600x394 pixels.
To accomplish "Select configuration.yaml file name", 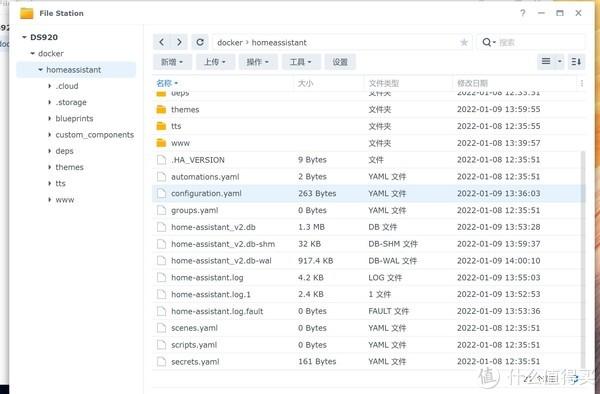I will [x=206, y=194].
